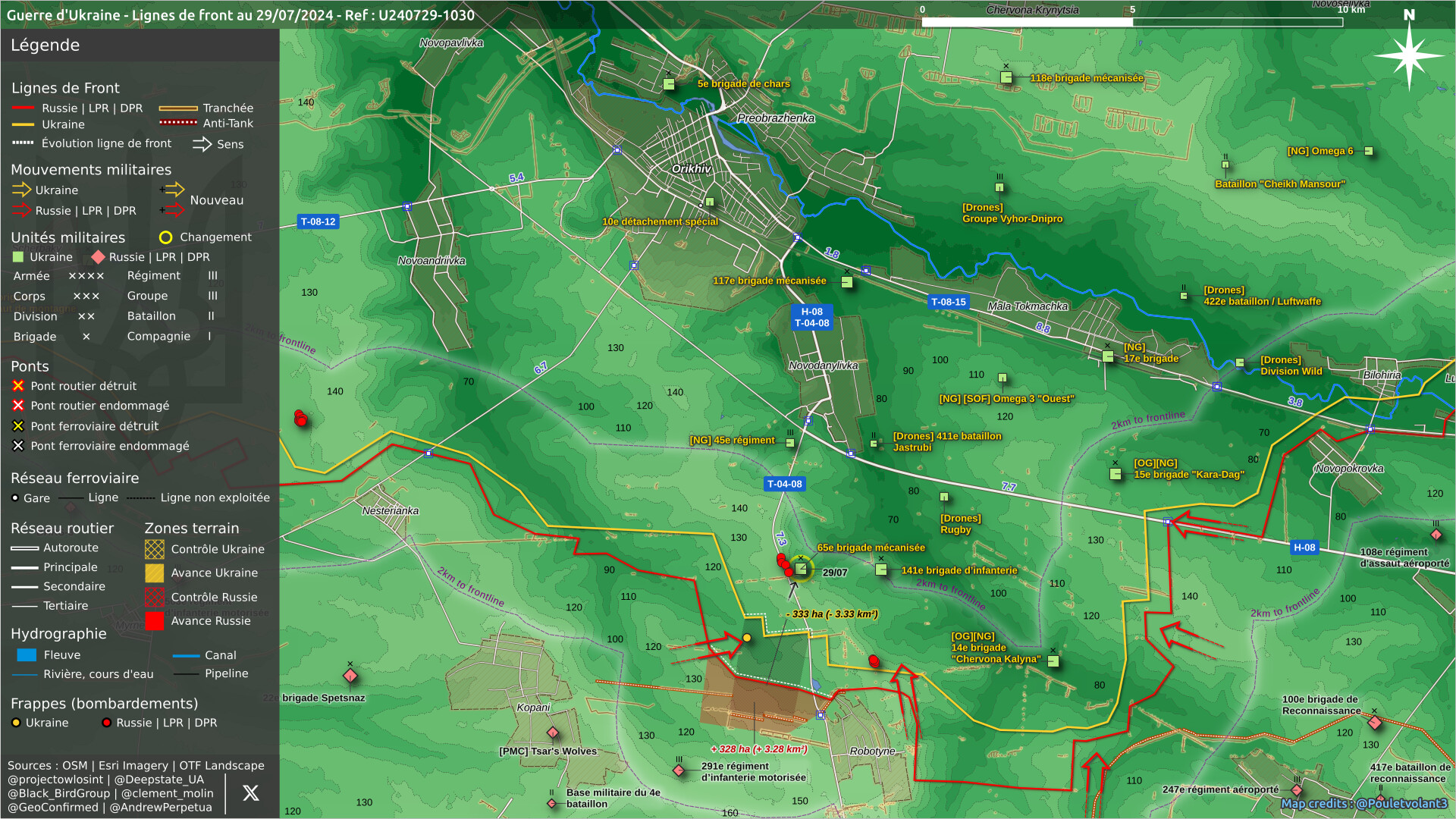The image size is (1456, 819).
Task: Click the Gare station symbol in legend
Action: [15, 498]
